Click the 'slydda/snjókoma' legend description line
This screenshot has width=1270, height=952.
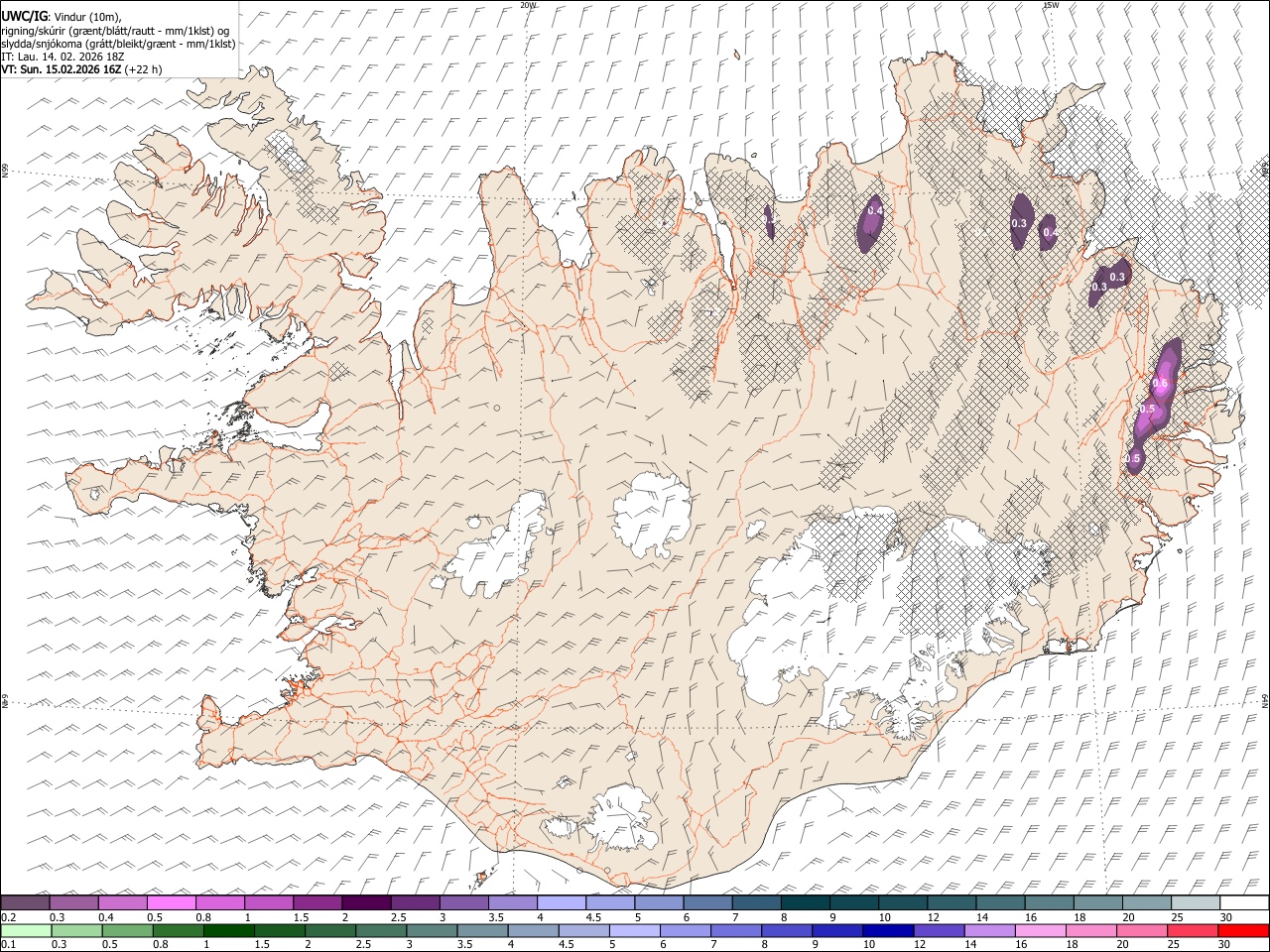coord(118,44)
